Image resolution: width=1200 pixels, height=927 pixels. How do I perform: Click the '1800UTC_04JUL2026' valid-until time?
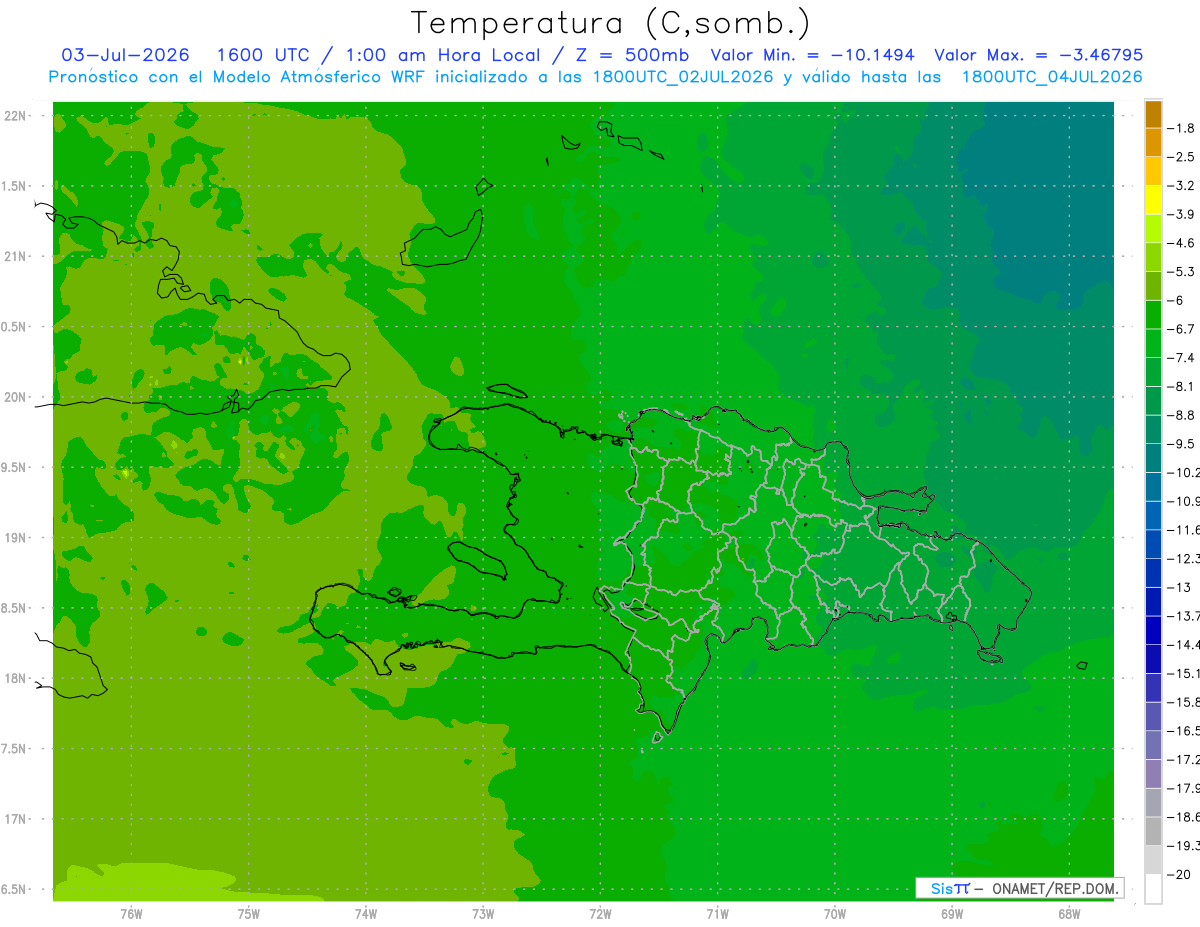coord(1052,77)
